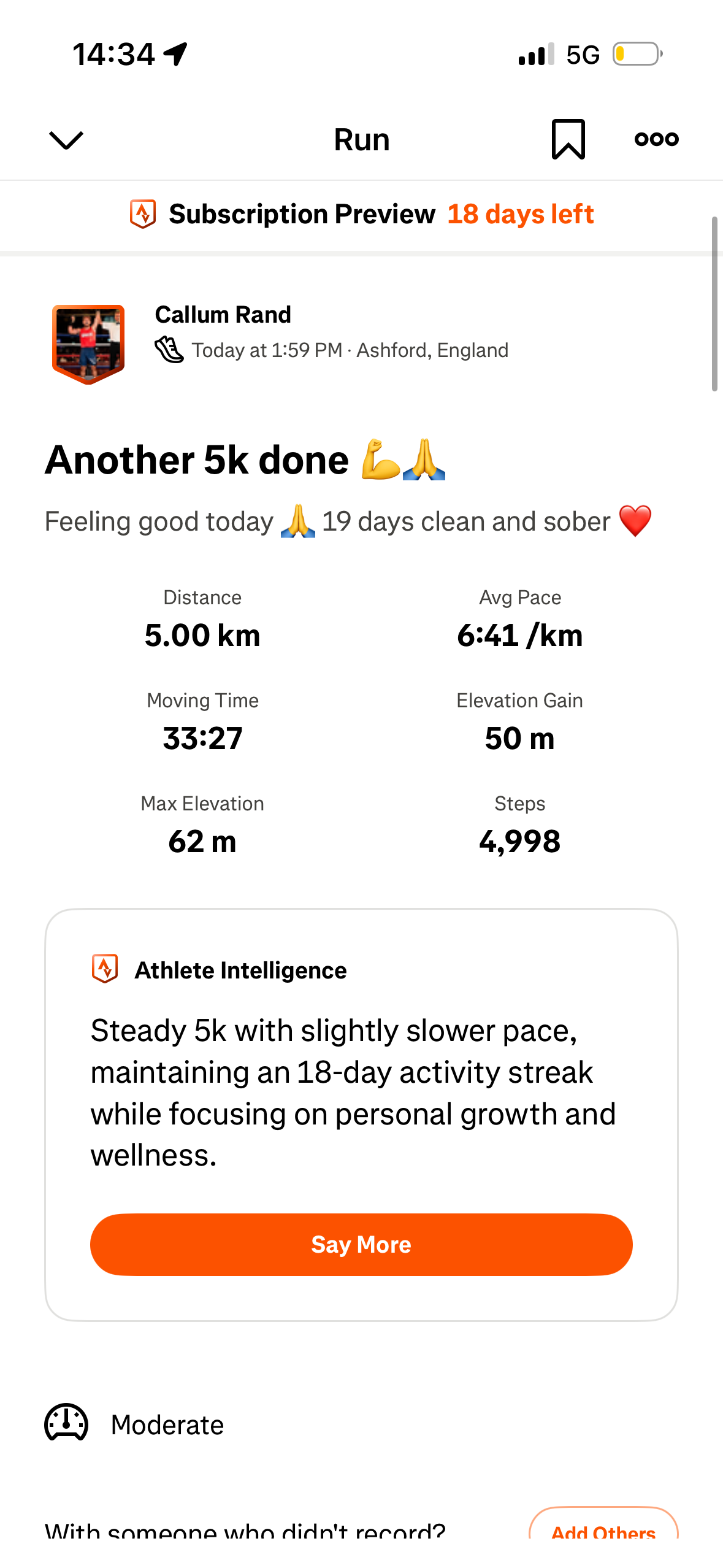Open the Ashford, England timestamp line
723x1568 pixels.
[350, 350]
